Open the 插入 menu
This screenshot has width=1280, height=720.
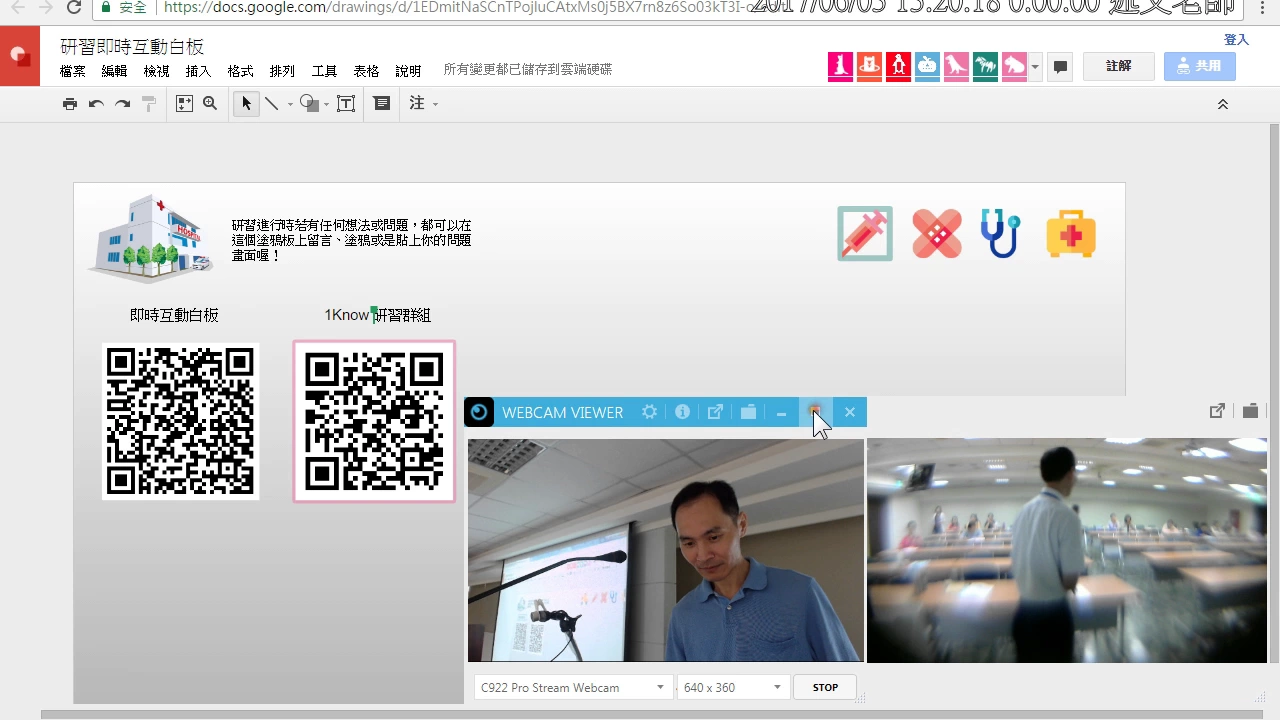click(198, 71)
